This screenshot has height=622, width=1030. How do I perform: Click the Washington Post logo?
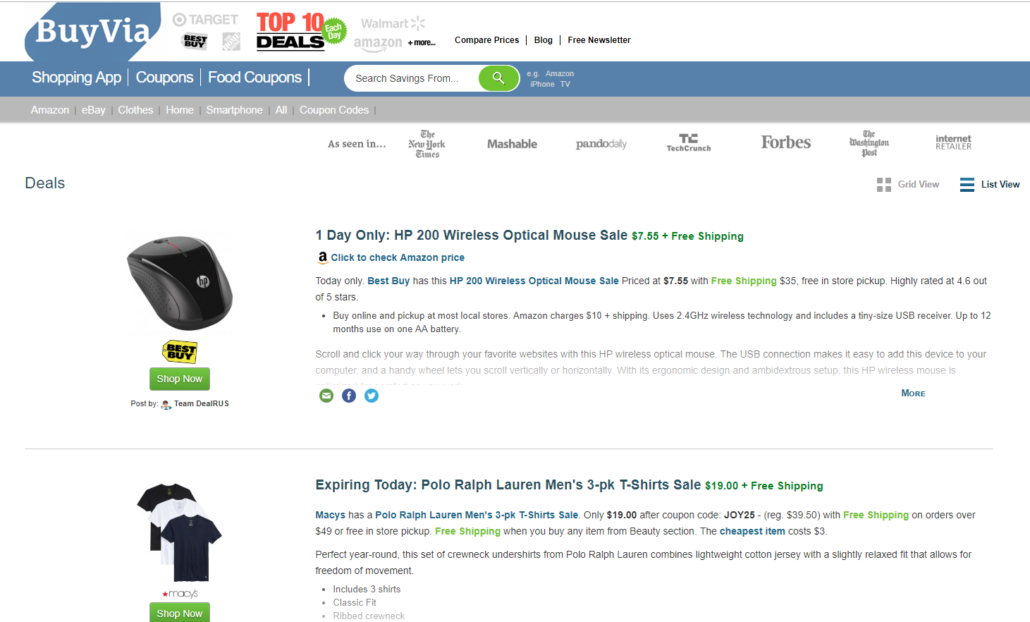(869, 143)
